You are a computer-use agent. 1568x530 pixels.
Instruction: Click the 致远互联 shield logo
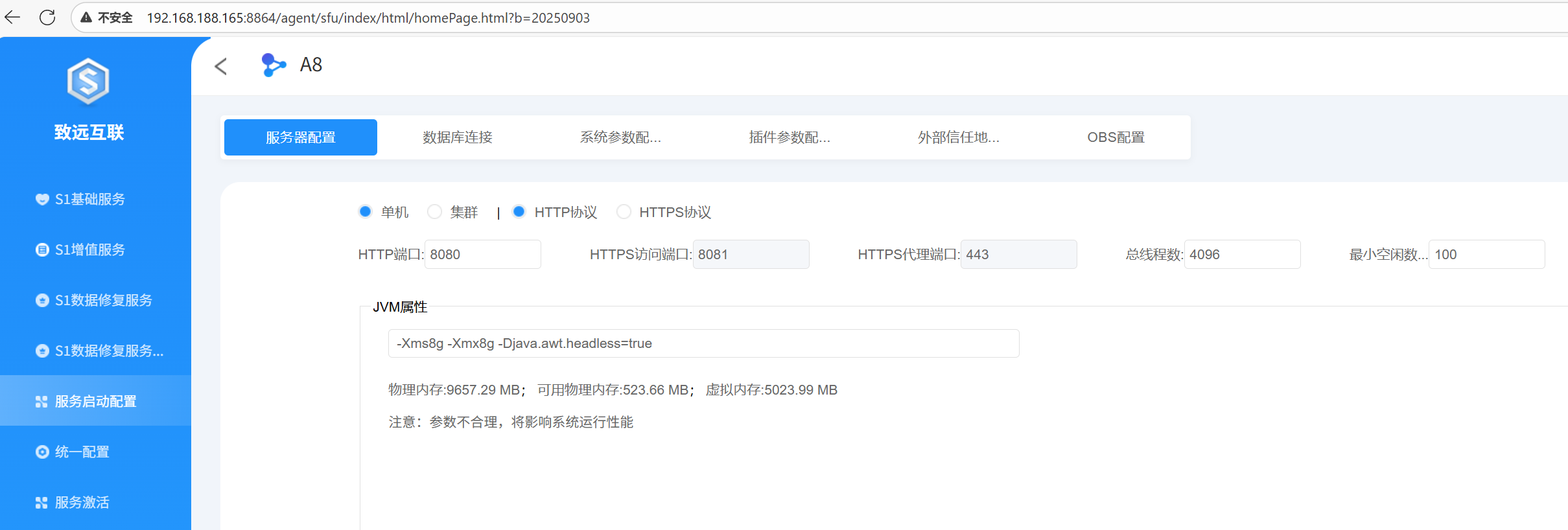tap(88, 81)
